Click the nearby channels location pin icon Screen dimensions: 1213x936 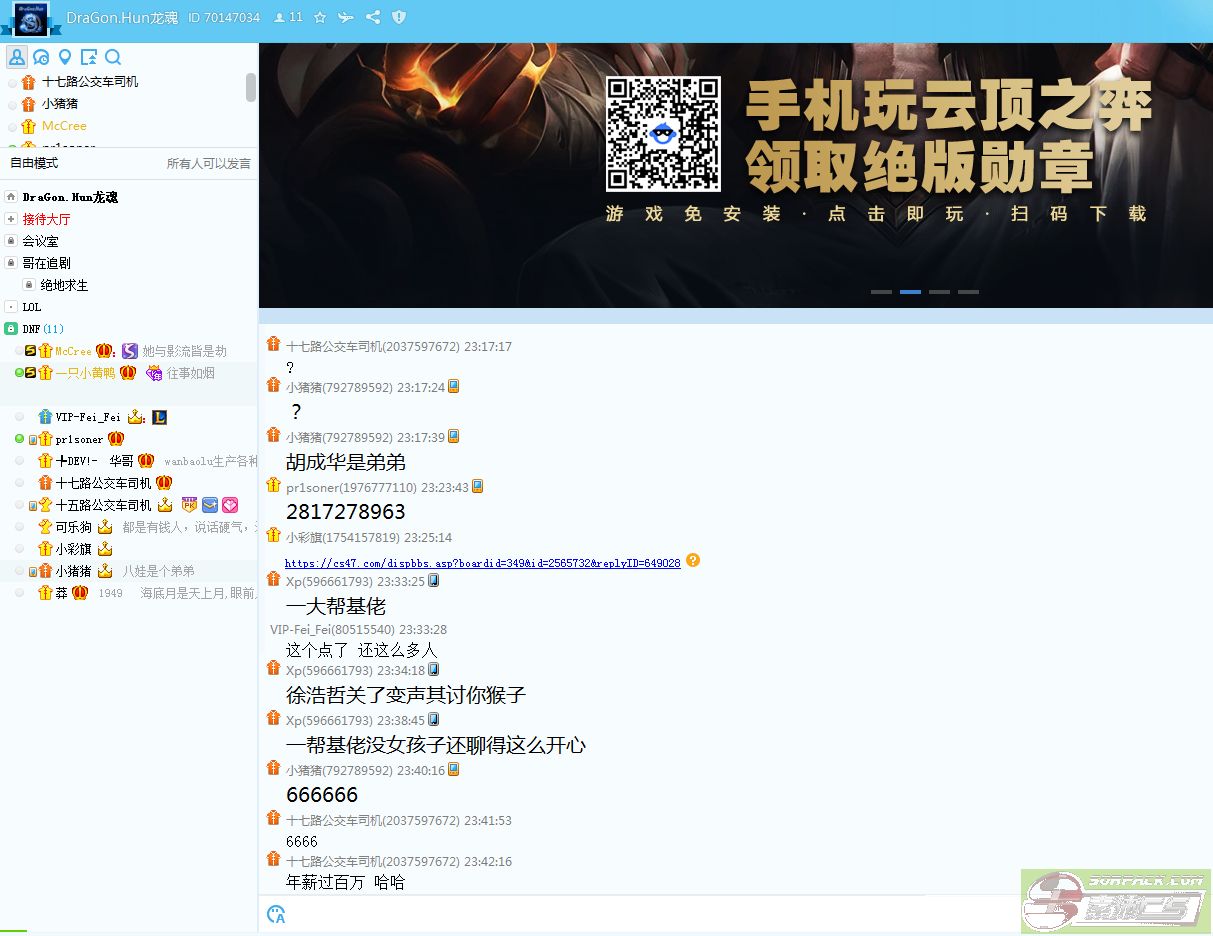click(65, 57)
